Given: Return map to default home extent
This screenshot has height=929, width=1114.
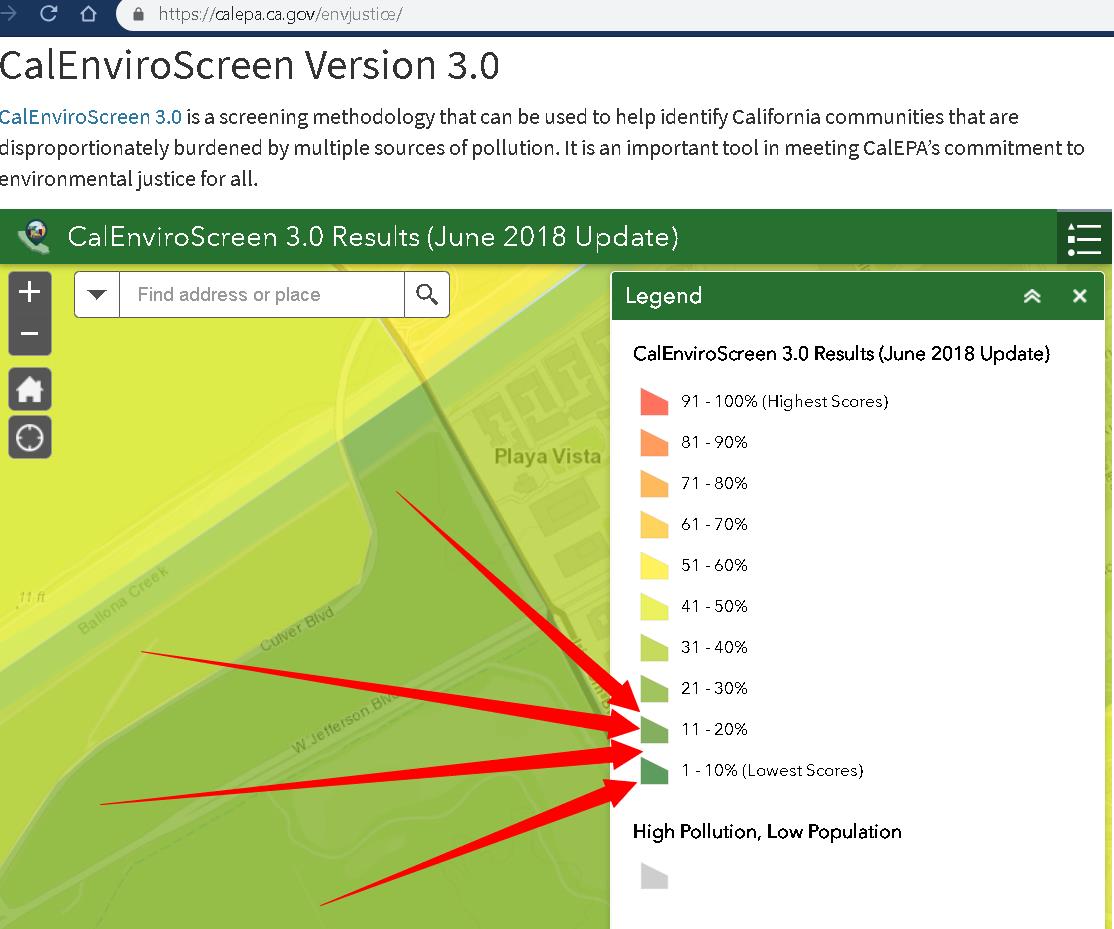Looking at the screenshot, I should click(30, 389).
